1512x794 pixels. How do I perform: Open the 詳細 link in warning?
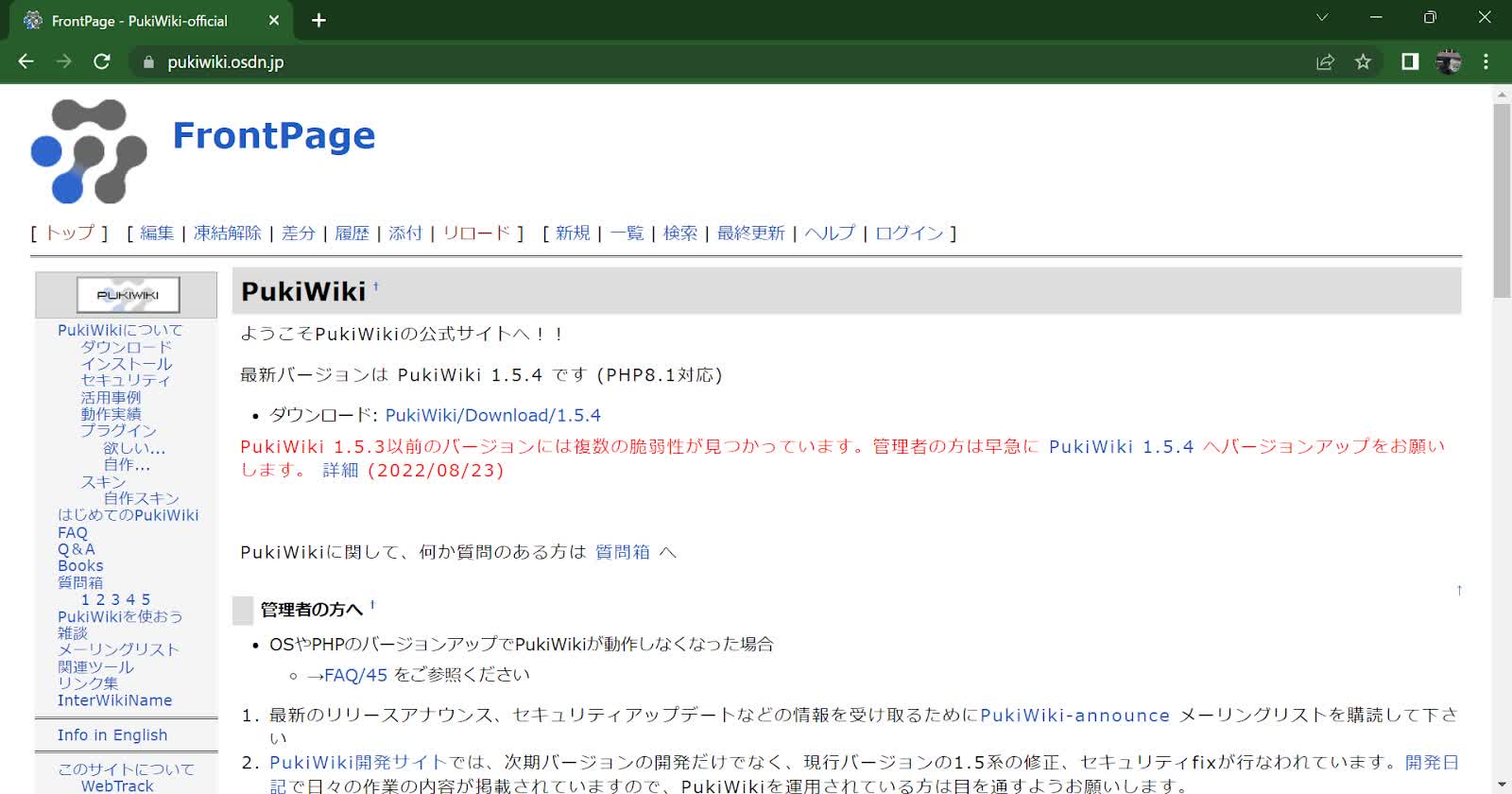(340, 470)
